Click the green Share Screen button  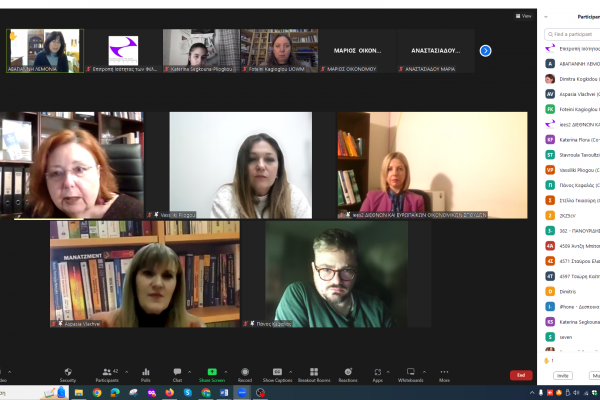tap(212, 375)
